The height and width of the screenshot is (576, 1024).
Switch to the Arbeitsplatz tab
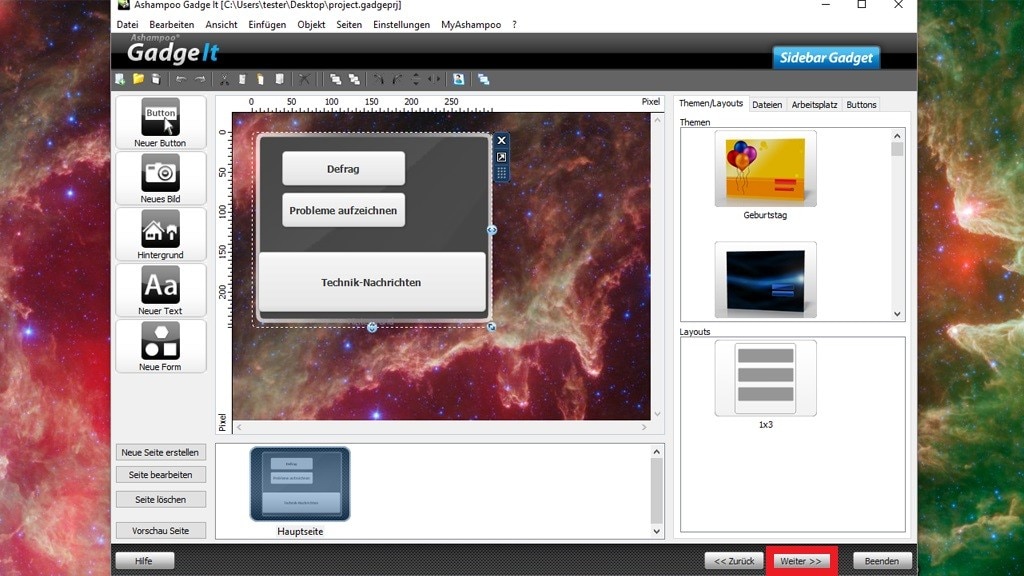click(814, 104)
